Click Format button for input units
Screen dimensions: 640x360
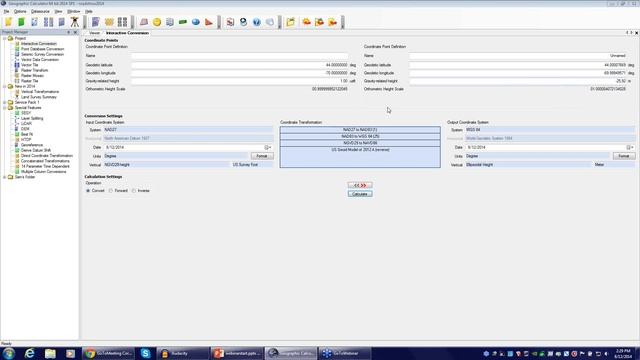pyautogui.click(x=262, y=156)
